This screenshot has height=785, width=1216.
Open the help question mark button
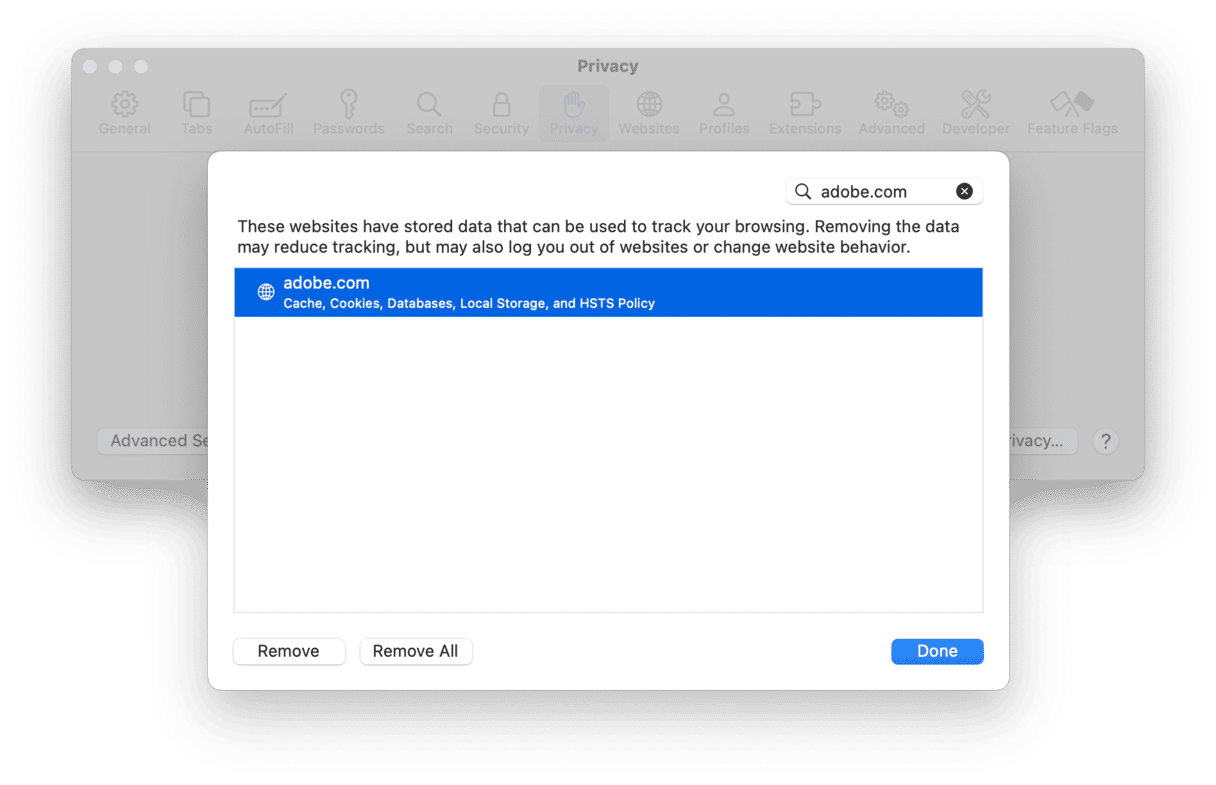(x=1105, y=441)
